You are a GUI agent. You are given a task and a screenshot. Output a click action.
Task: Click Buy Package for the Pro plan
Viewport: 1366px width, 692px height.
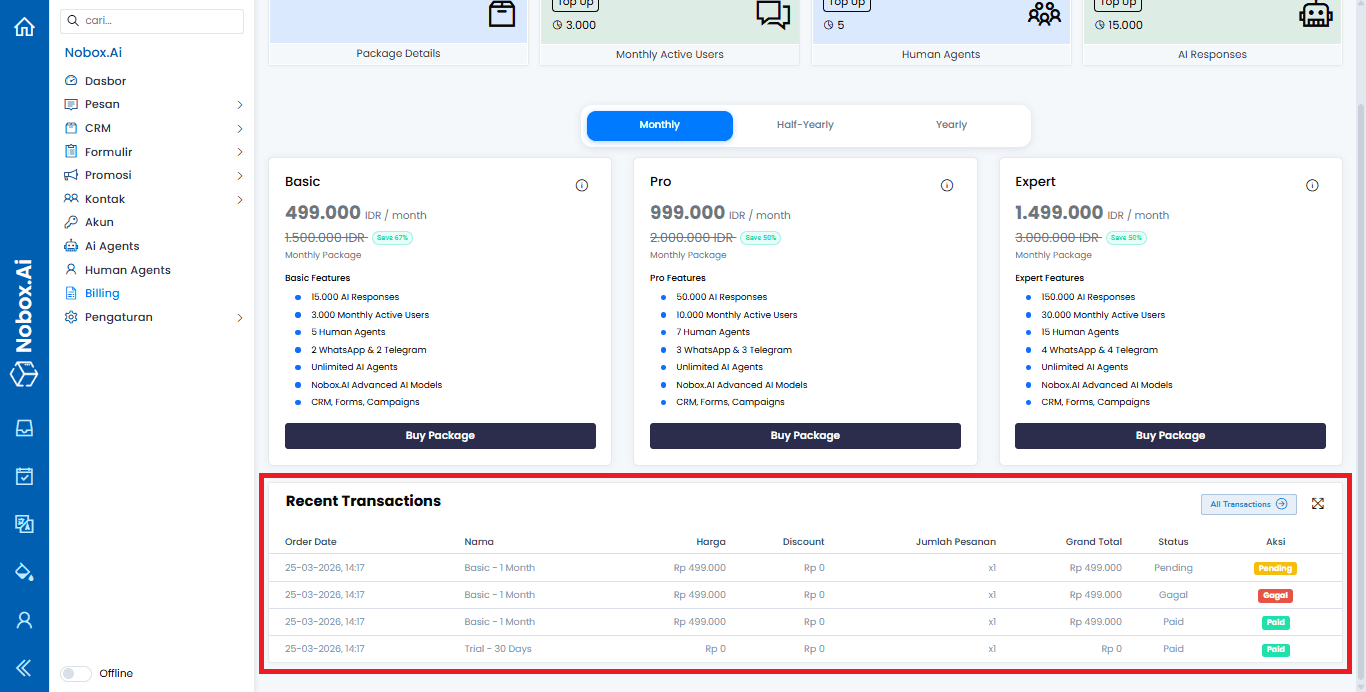[x=805, y=436]
